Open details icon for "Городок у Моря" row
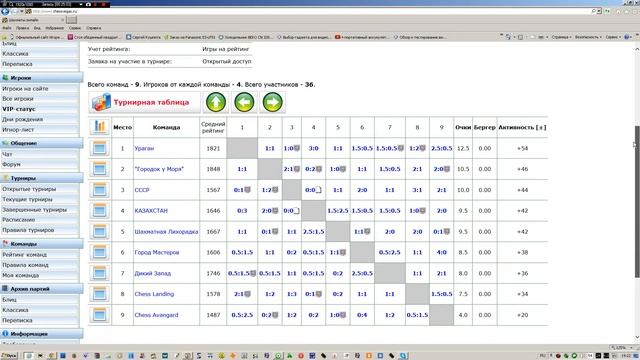This screenshot has height=360, width=640. [x=99, y=169]
